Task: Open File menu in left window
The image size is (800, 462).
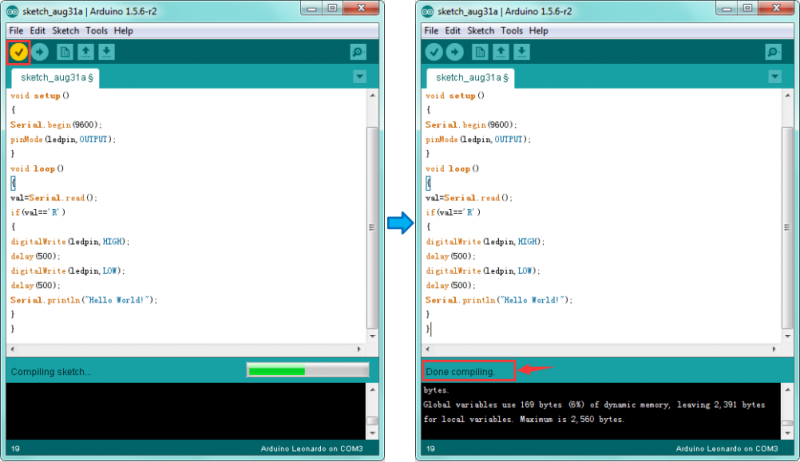Action: pos(16,31)
